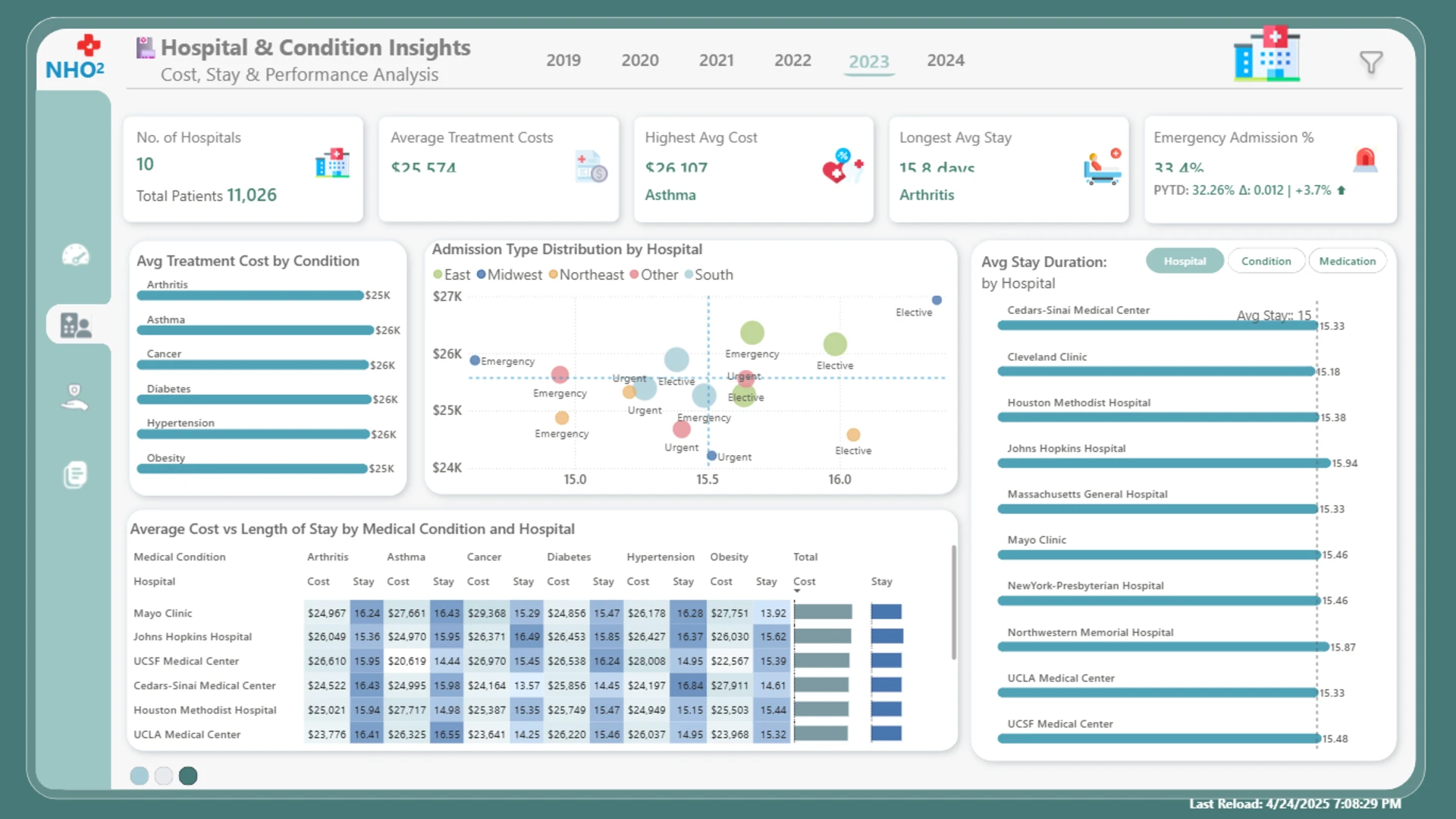Select the 2019 year tab
Image resolution: width=1456 pixels, height=819 pixels.
(563, 61)
